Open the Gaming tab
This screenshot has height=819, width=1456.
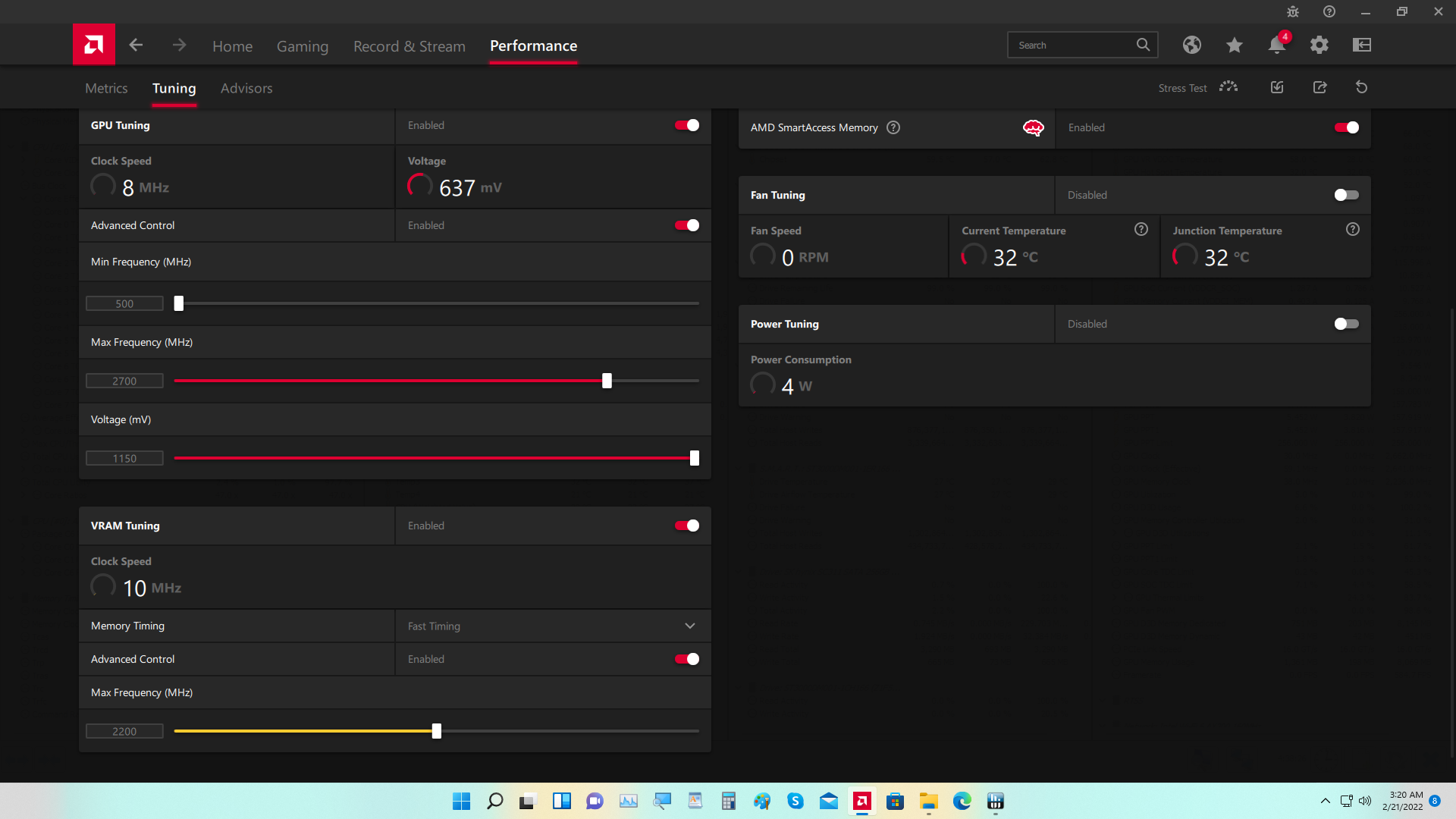[x=303, y=46]
